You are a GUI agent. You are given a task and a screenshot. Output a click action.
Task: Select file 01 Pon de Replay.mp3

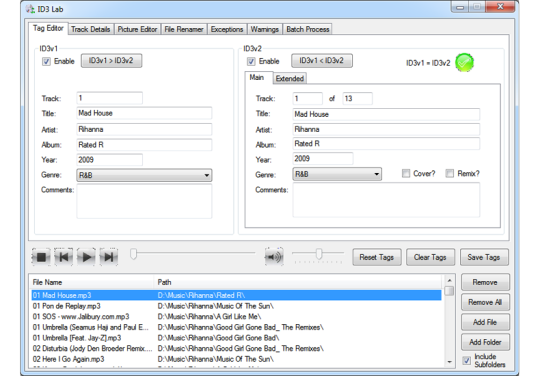tap(236, 306)
